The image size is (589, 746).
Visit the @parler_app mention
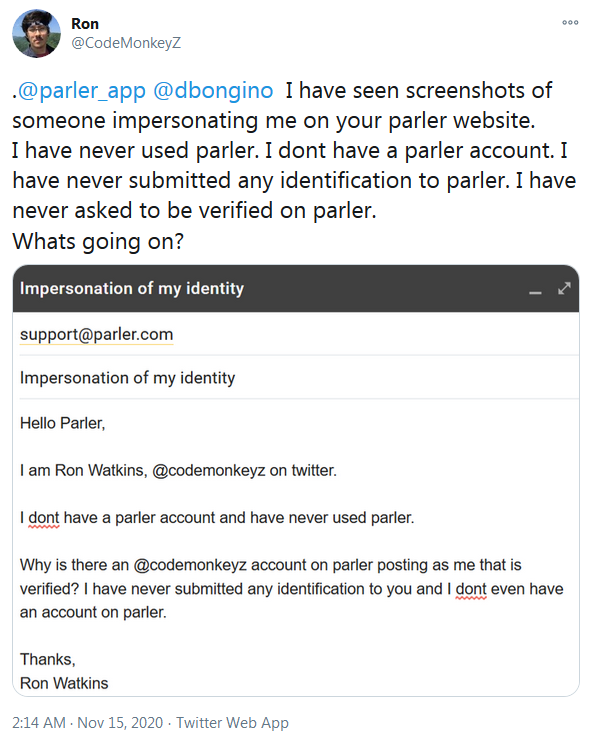(81, 90)
